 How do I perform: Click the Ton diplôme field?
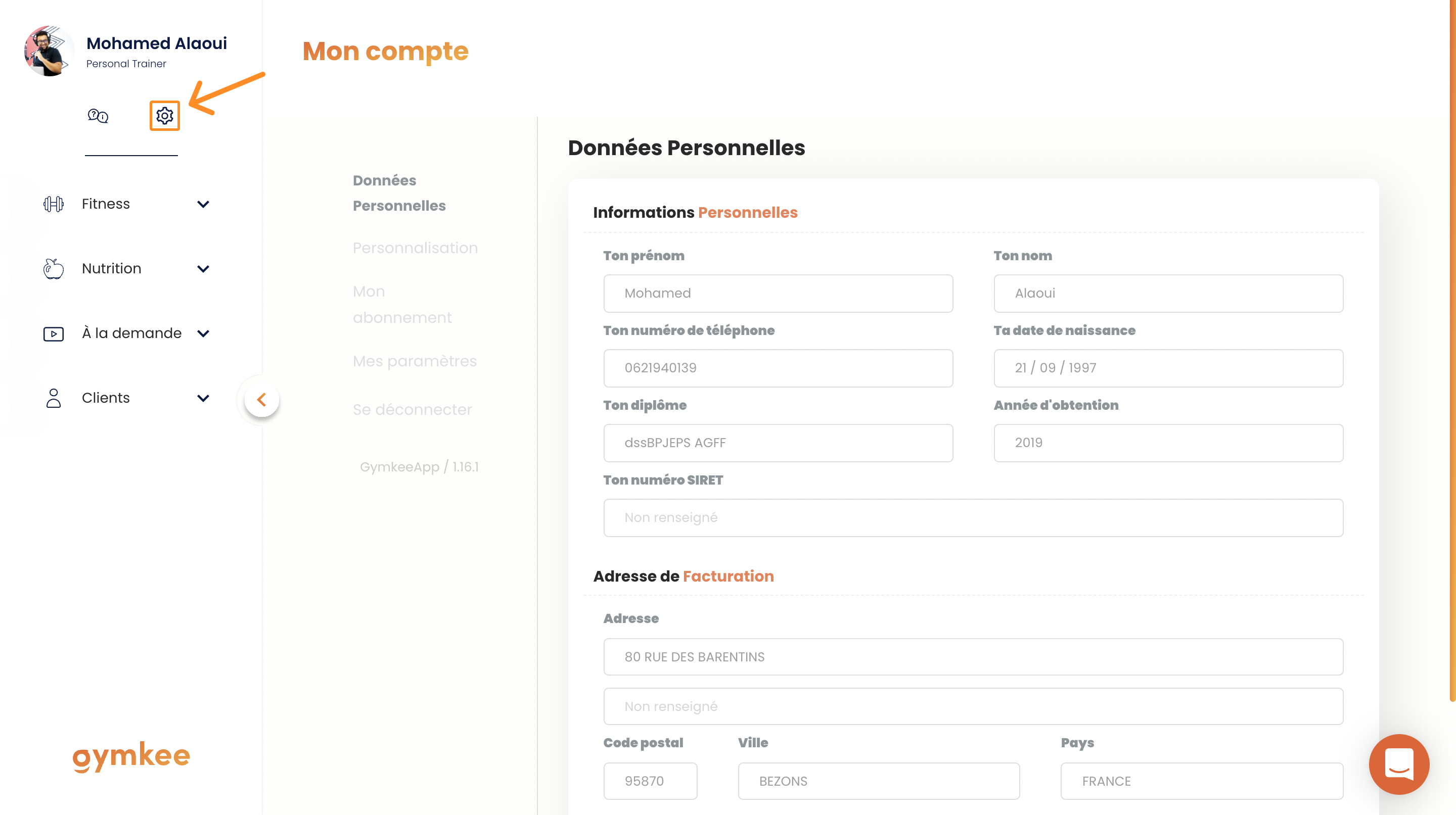pyautogui.click(x=778, y=443)
